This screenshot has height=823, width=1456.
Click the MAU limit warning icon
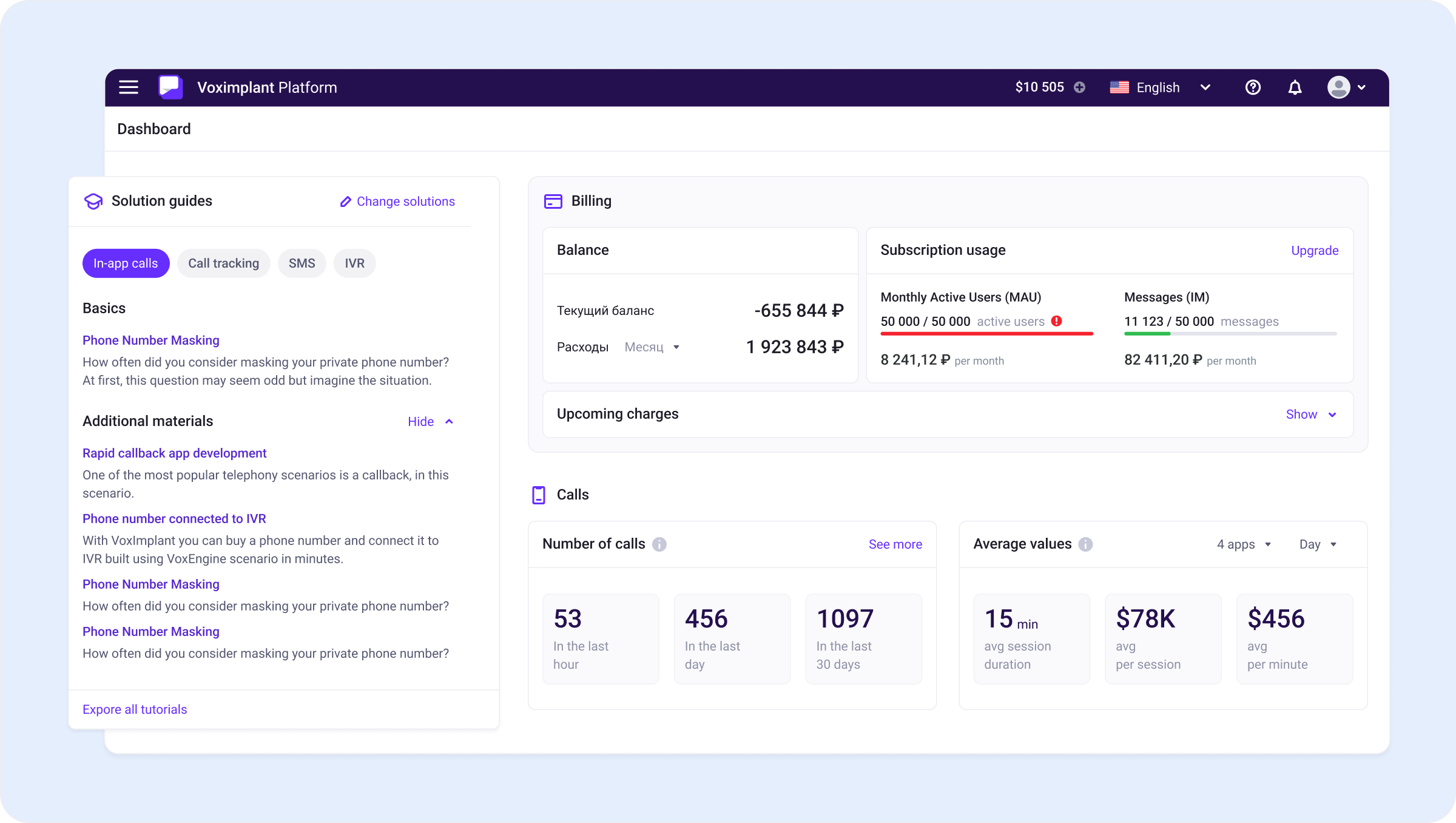tap(1057, 321)
